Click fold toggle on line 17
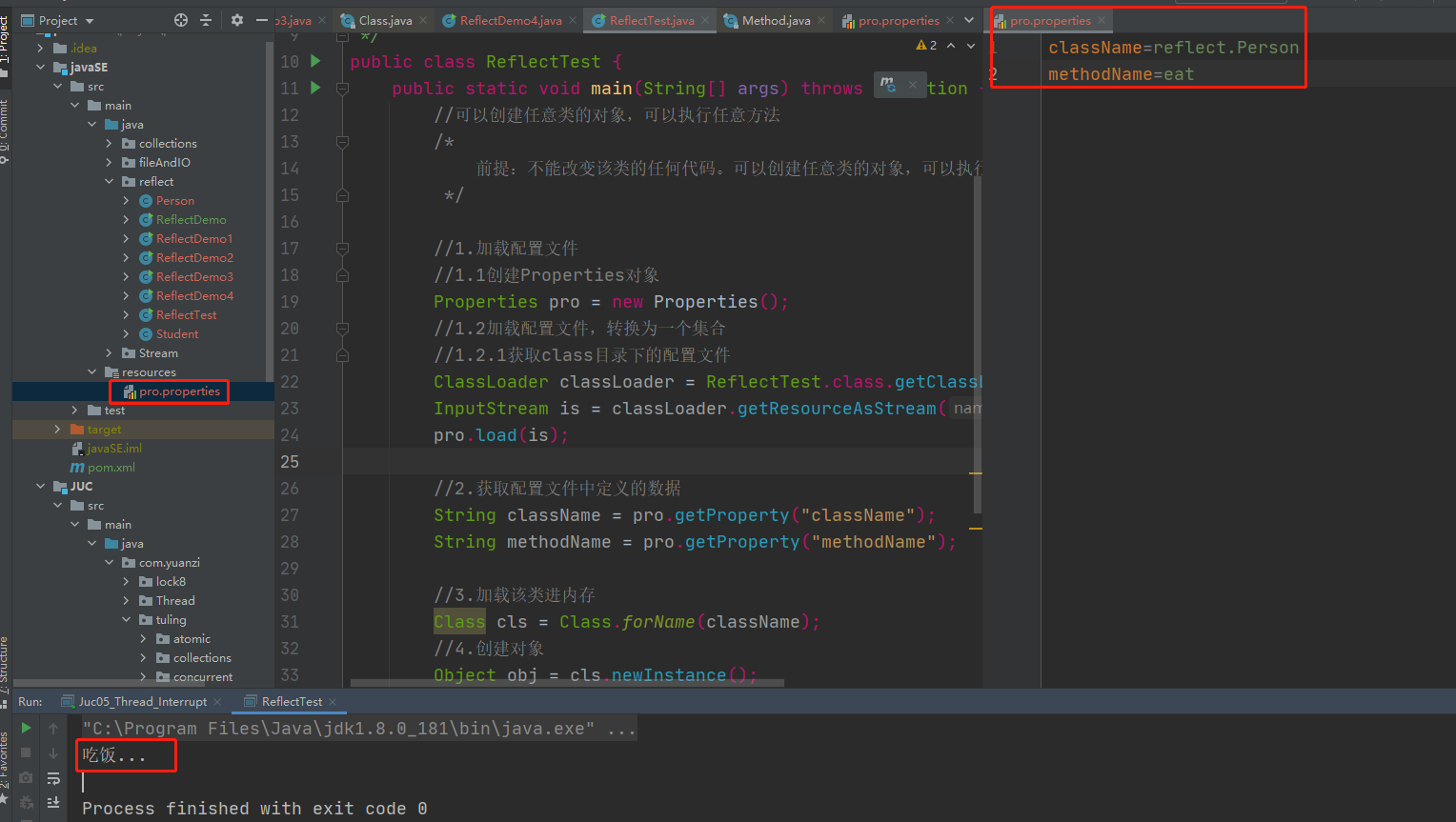1456x822 pixels. tap(342, 249)
